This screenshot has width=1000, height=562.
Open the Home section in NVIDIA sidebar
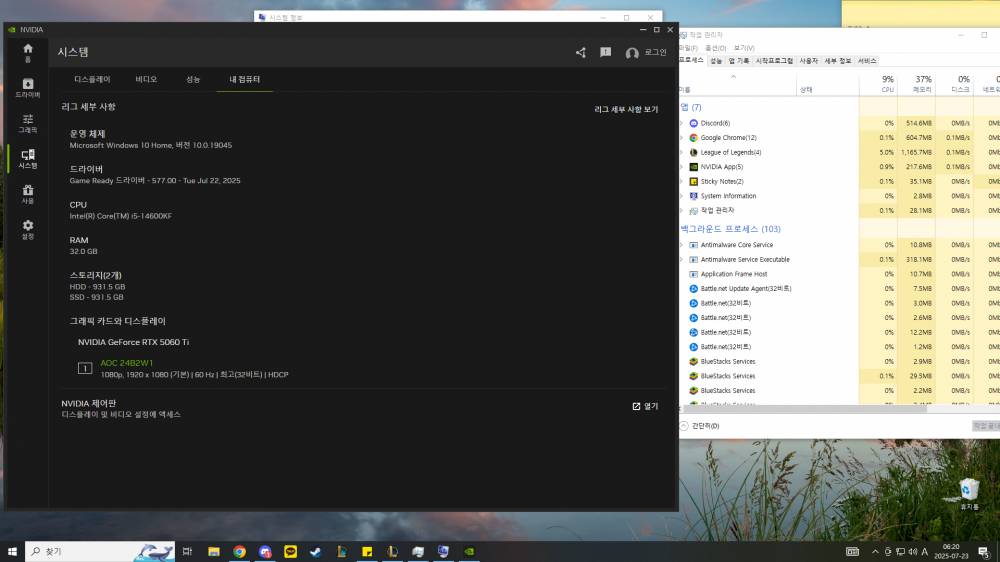(27, 53)
